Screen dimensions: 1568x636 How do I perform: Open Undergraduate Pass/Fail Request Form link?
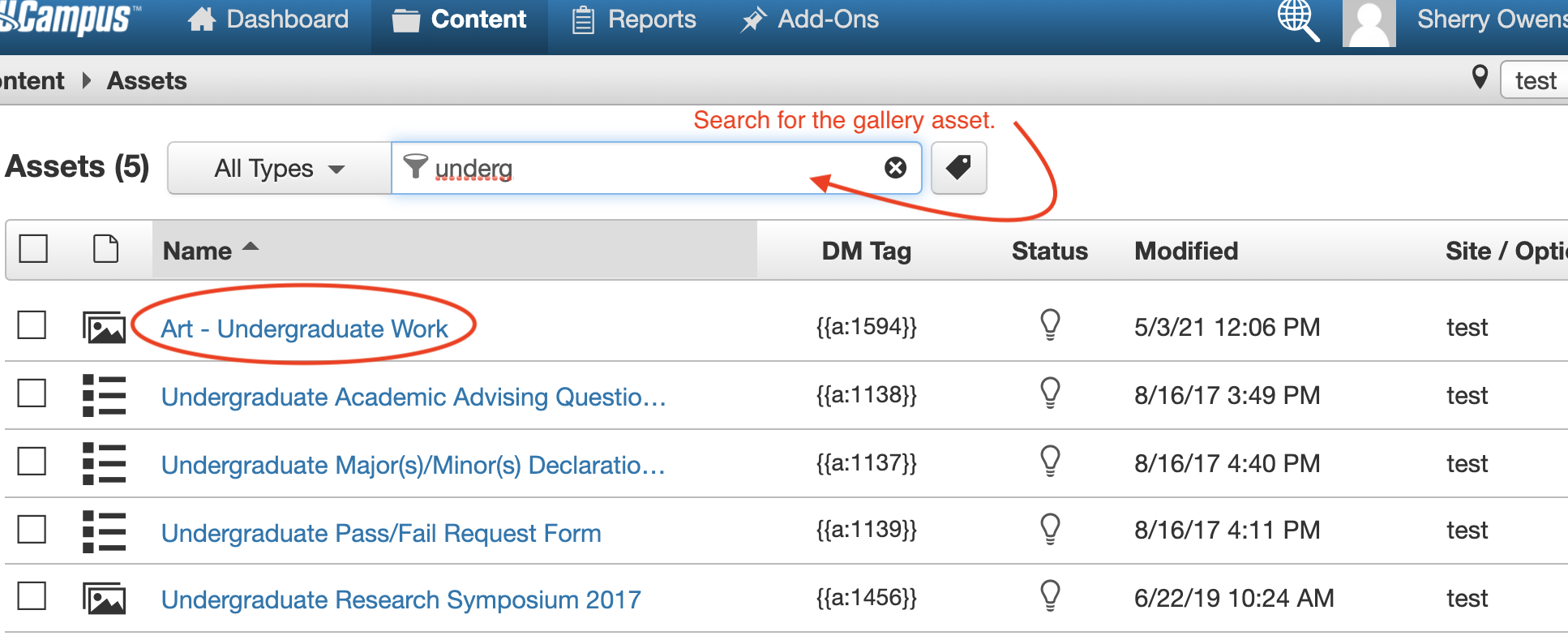[381, 533]
